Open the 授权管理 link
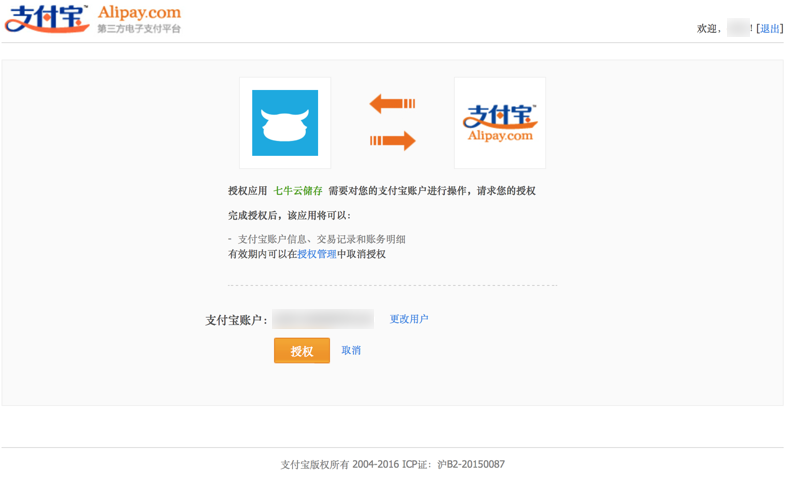This screenshot has width=800, height=482. point(317,254)
